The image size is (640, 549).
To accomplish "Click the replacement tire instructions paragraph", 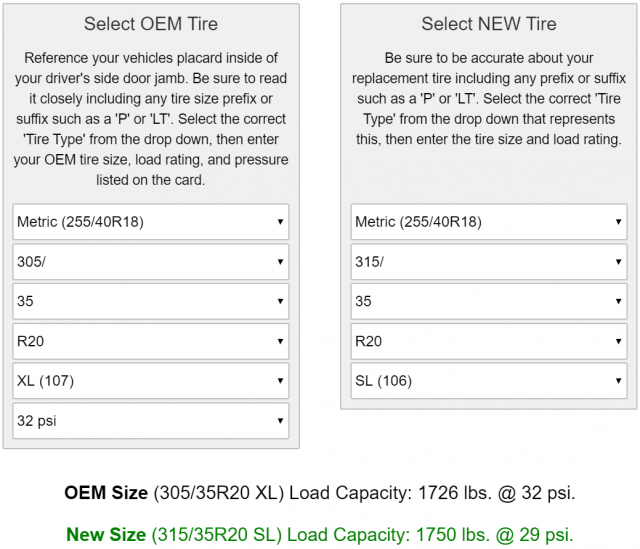I will (489, 99).
